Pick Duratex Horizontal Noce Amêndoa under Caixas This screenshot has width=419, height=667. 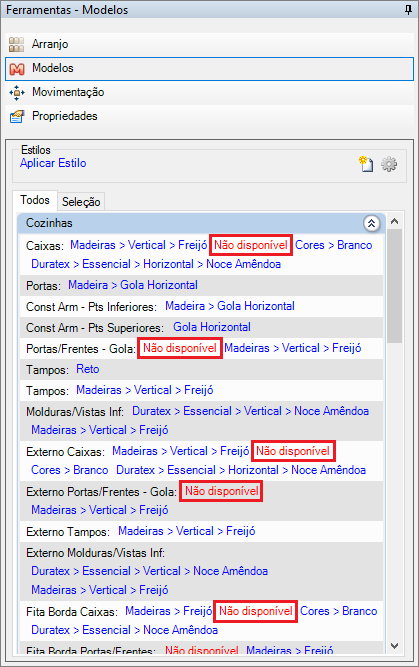(156, 264)
